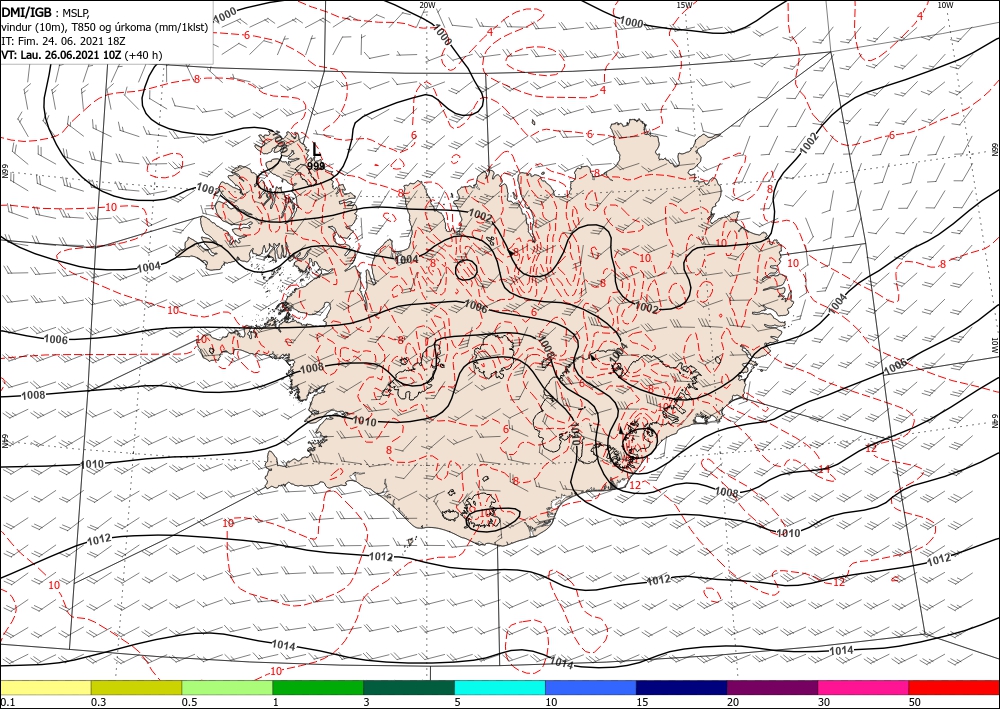Pick the blue 10–15 legend segment
The height and width of the screenshot is (709, 1000).
[591, 687]
